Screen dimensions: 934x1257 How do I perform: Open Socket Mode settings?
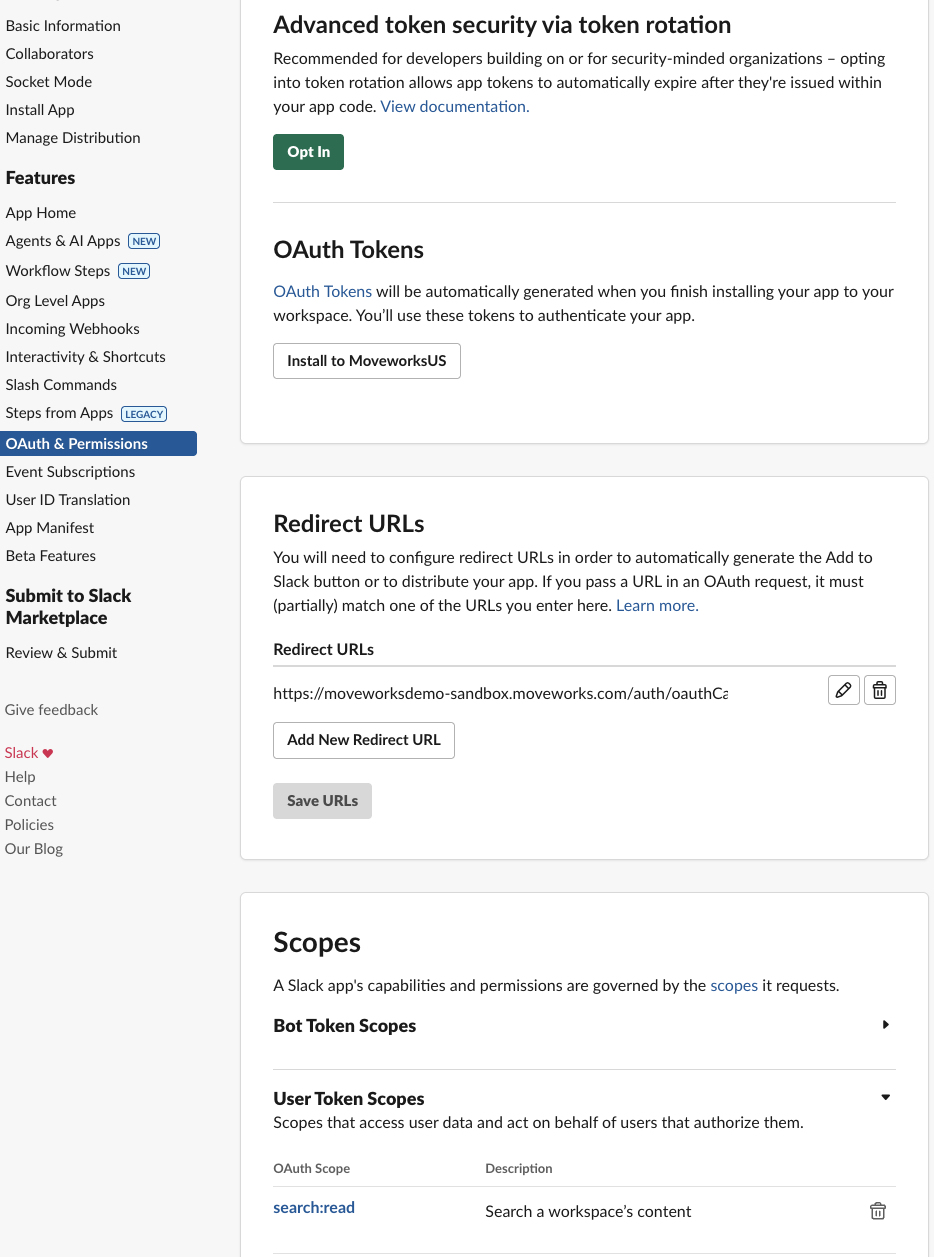coord(49,82)
